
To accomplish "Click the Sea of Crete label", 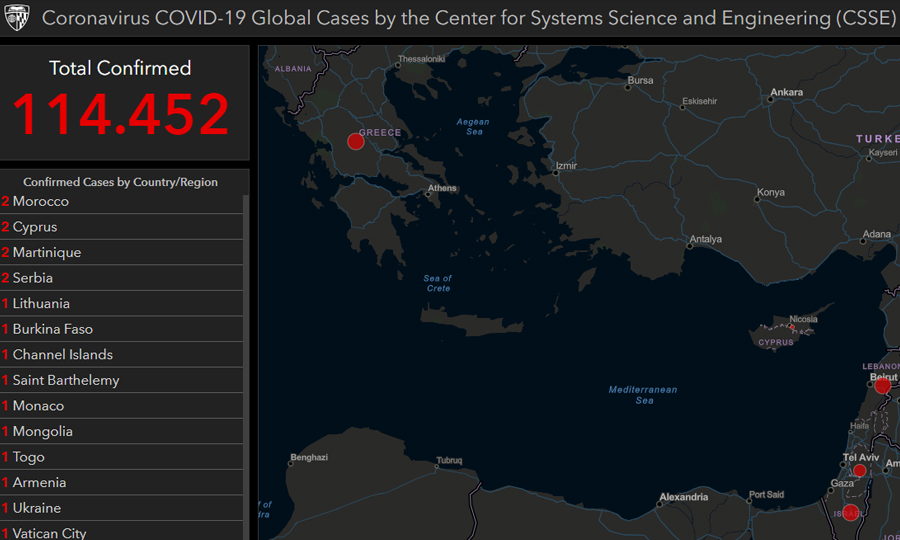I will [437, 283].
